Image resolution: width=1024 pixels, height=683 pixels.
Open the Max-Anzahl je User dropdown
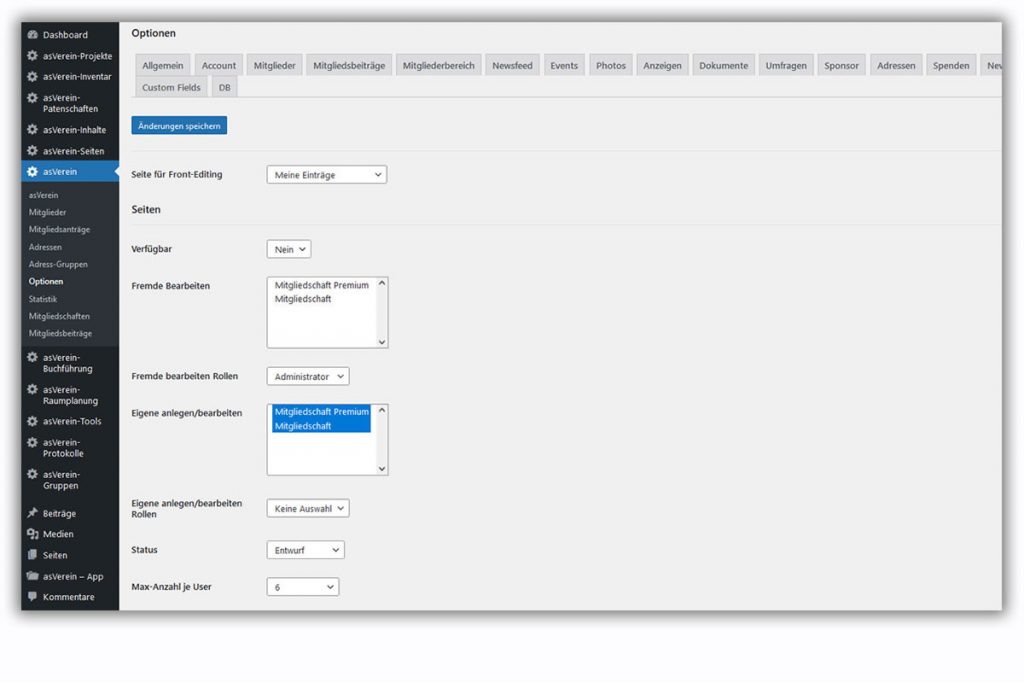coord(302,587)
